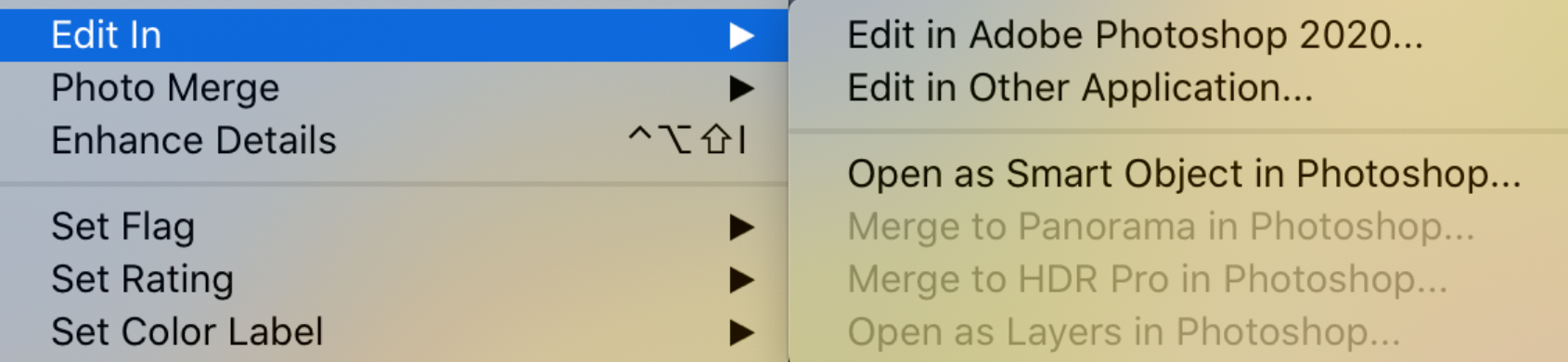
Task: Open the Set Color Label entry
Action: click(393, 332)
